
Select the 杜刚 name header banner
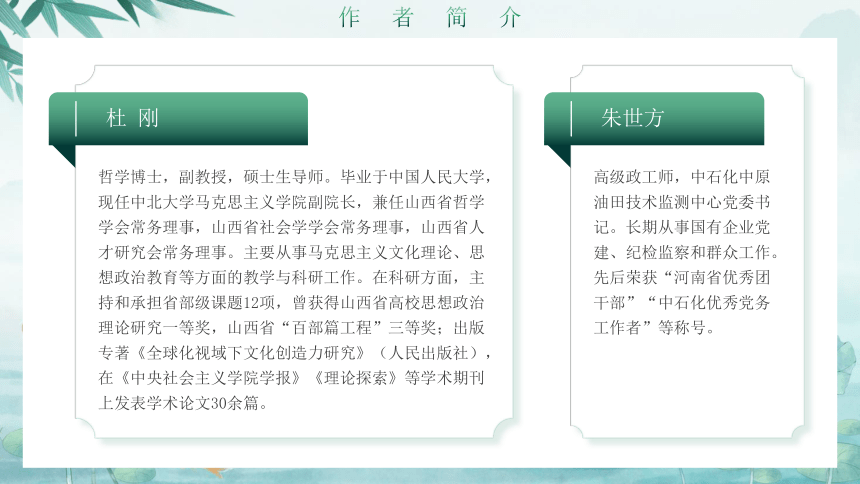tap(178, 119)
